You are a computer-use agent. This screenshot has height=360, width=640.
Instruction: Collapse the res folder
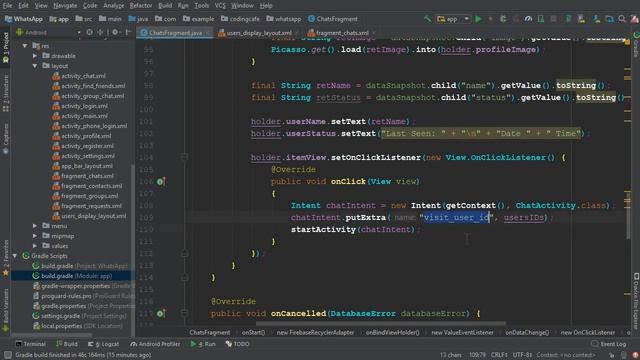click(x=25, y=46)
